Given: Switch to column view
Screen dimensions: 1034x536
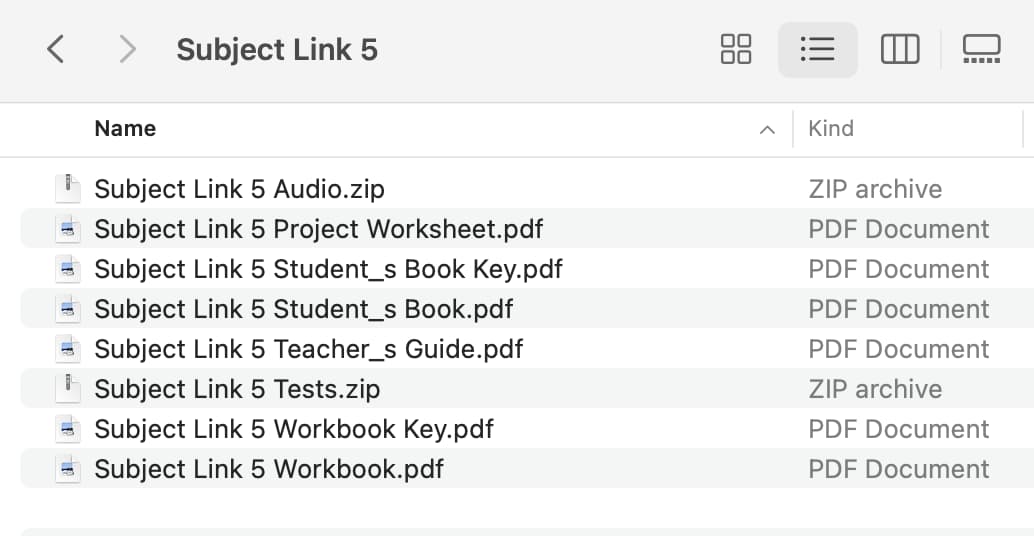Looking at the screenshot, I should tap(900, 49).
